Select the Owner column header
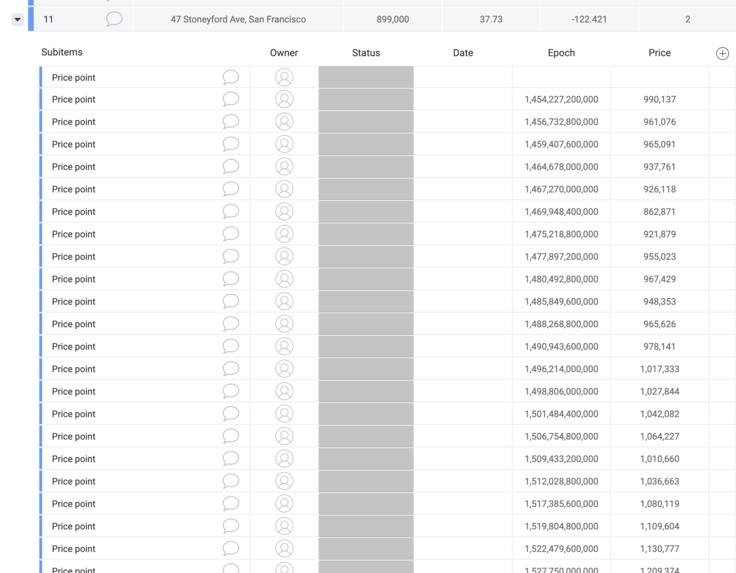This screenshot has width=736, height=573. coord(284,53)
